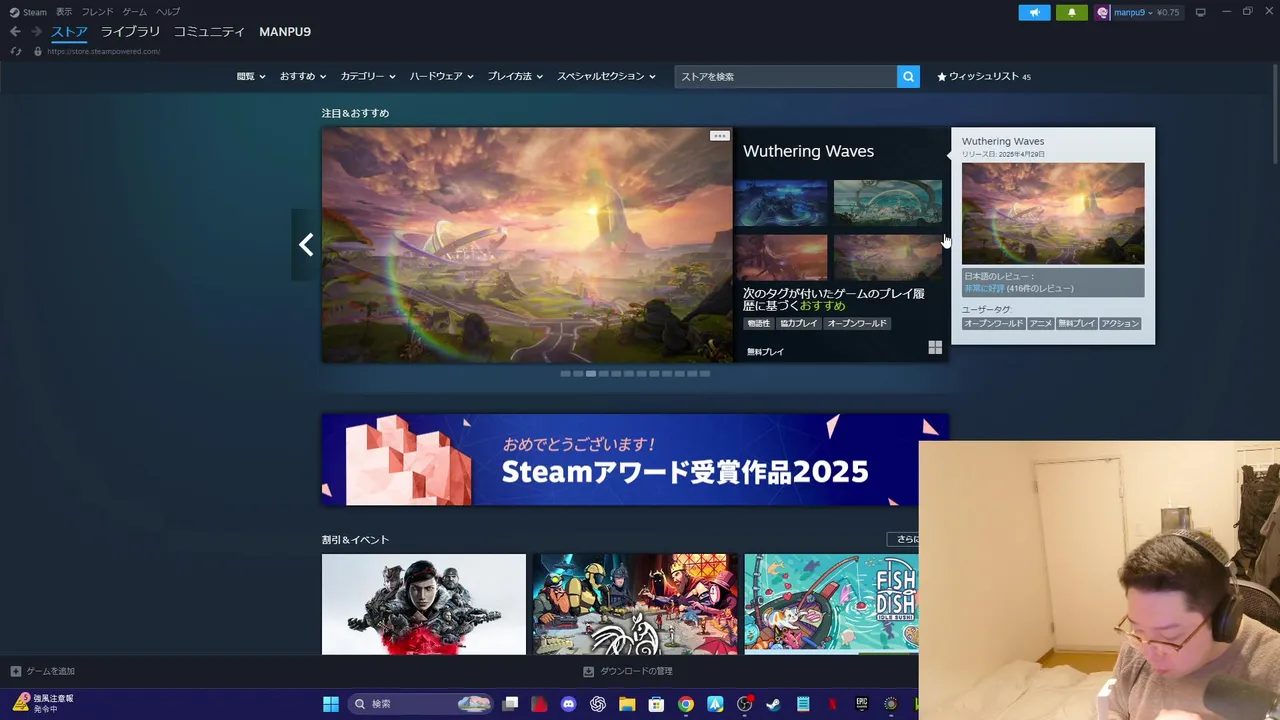Jump to the first carousel page dot
This screenshot has height=720, width=1280.
tap(565, 373)
